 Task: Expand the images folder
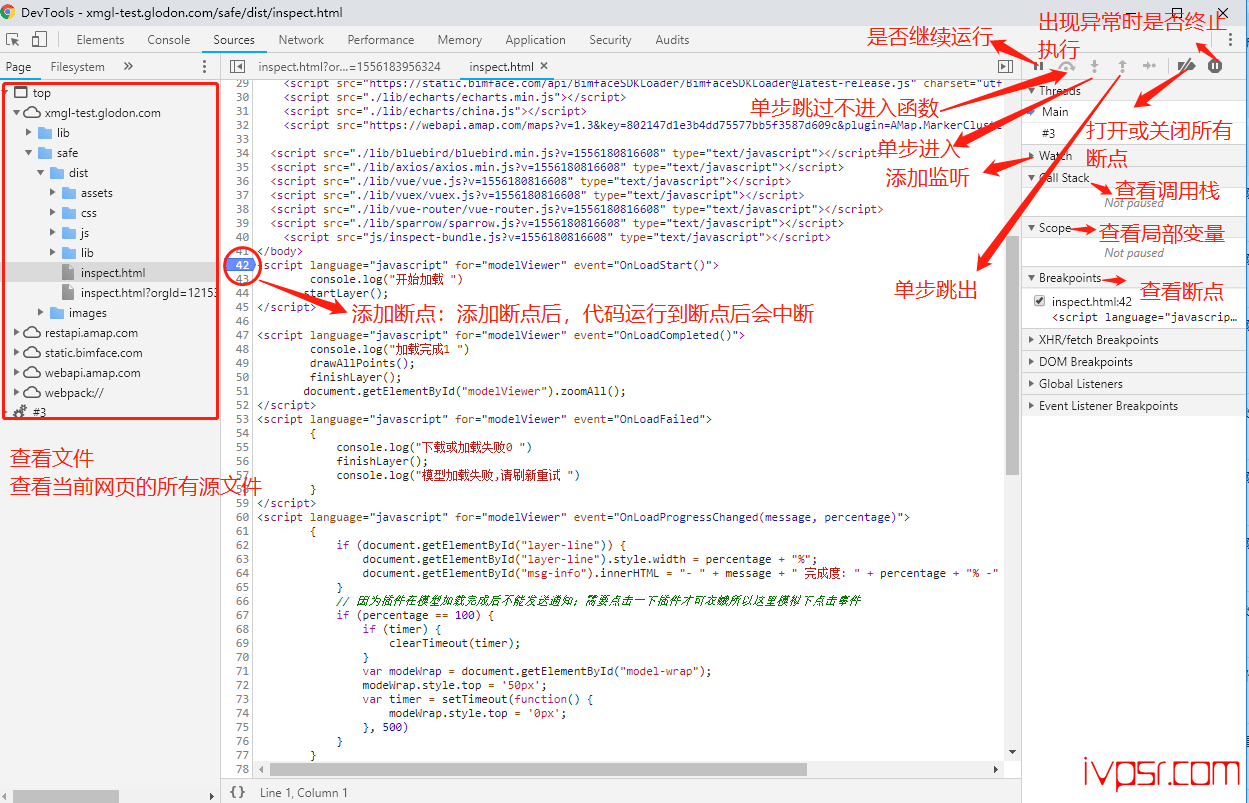(x=41, y=313)
